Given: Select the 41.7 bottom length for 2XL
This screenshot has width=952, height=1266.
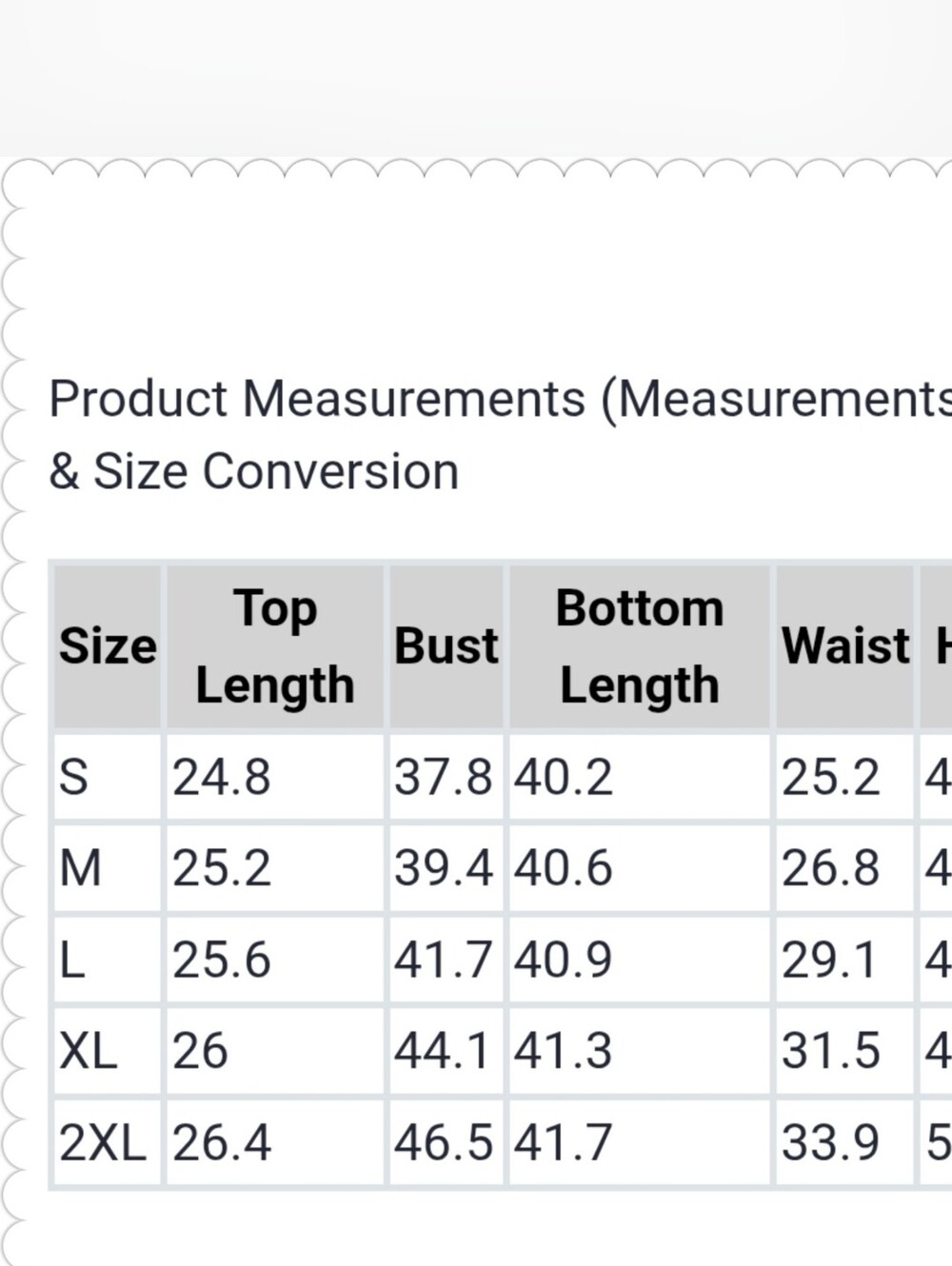Looking at the screenshot, I should pos(640,1142).
